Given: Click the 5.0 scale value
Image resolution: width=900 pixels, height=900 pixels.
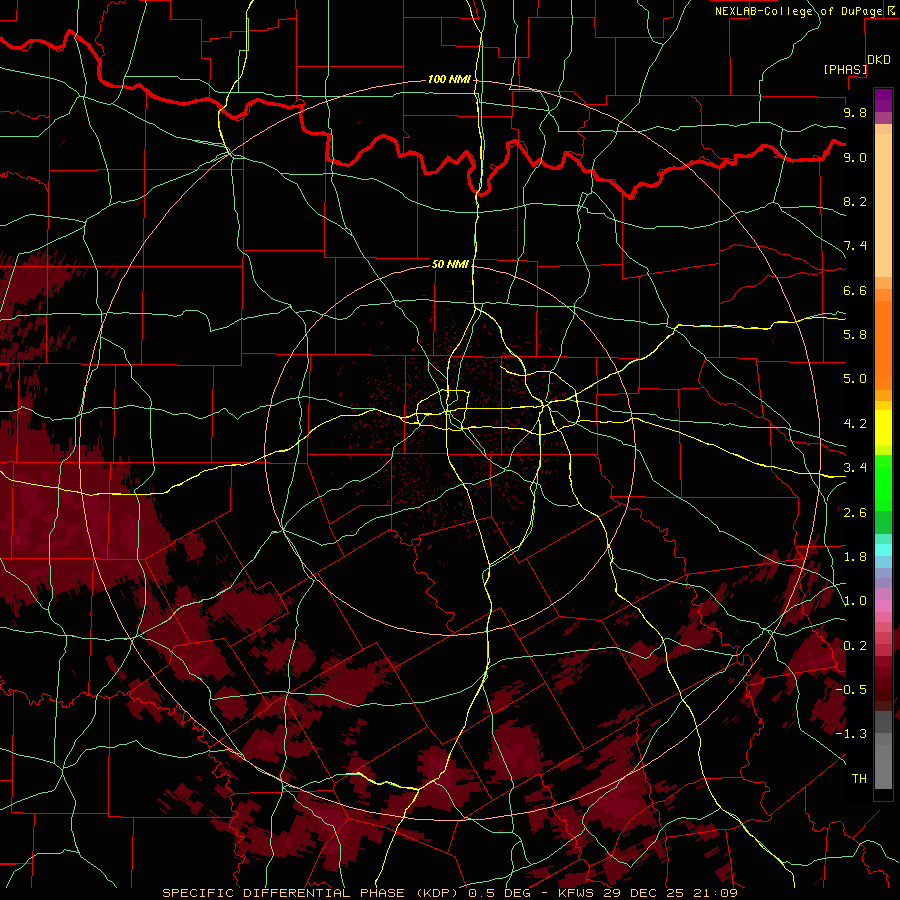Looking at the screenshot, I should [x=855, y=379].
